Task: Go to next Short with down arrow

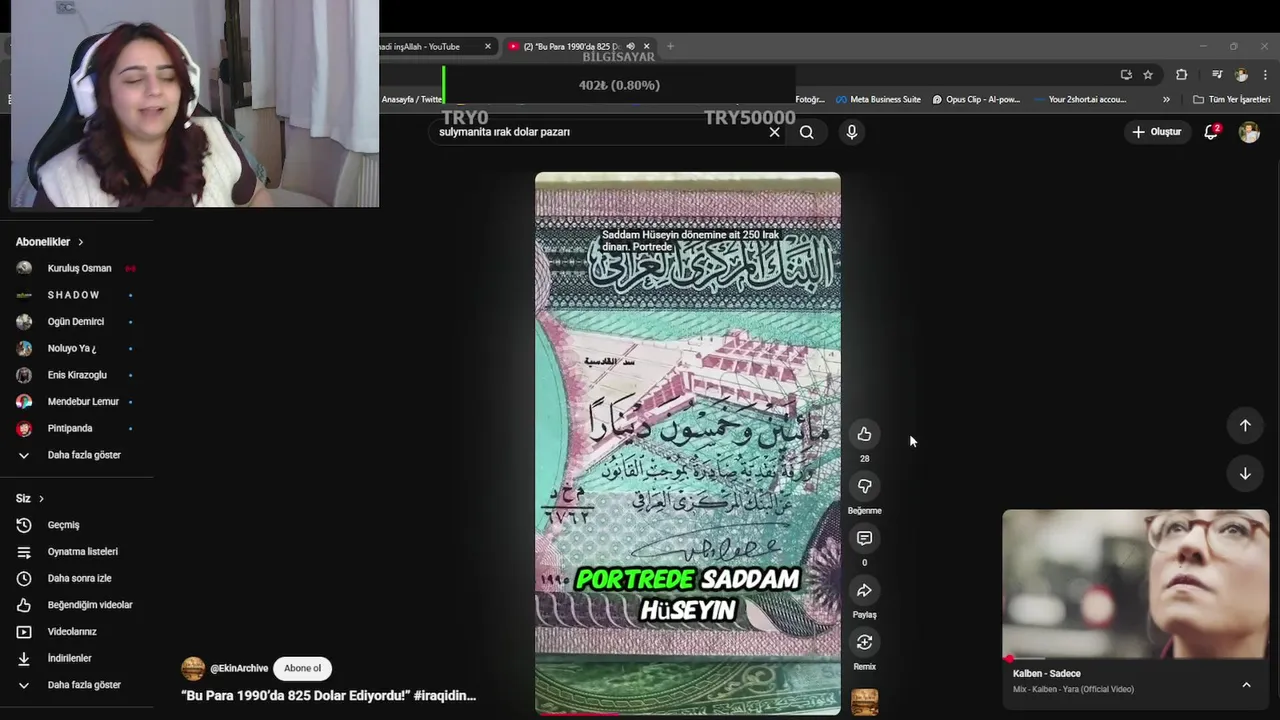Action: pos(1245,474)
